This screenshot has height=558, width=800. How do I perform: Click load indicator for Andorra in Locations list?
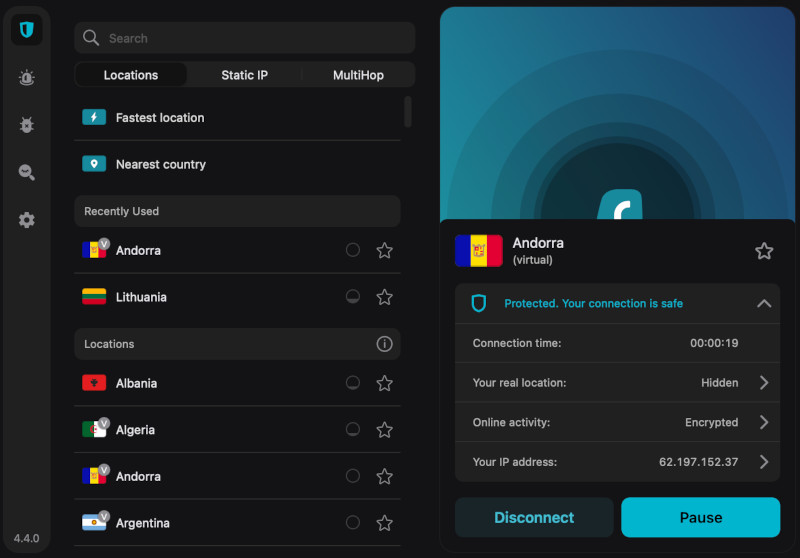(353, 476)
